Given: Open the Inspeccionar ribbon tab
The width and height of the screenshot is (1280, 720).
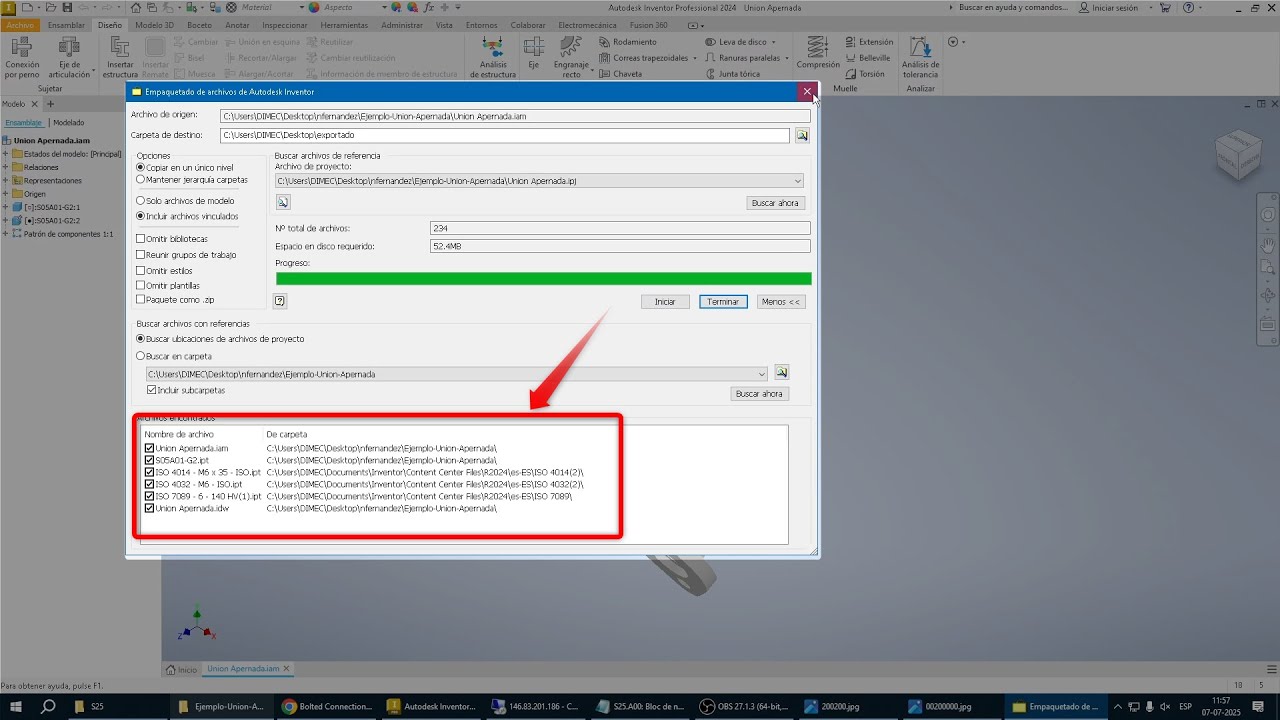Looking at the screenshot, I should click(285, 25).
